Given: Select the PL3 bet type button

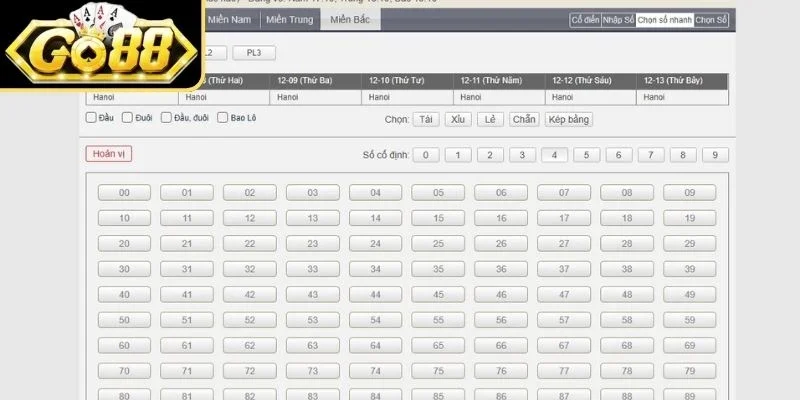Looking at the screenshot, I should 253,53.
